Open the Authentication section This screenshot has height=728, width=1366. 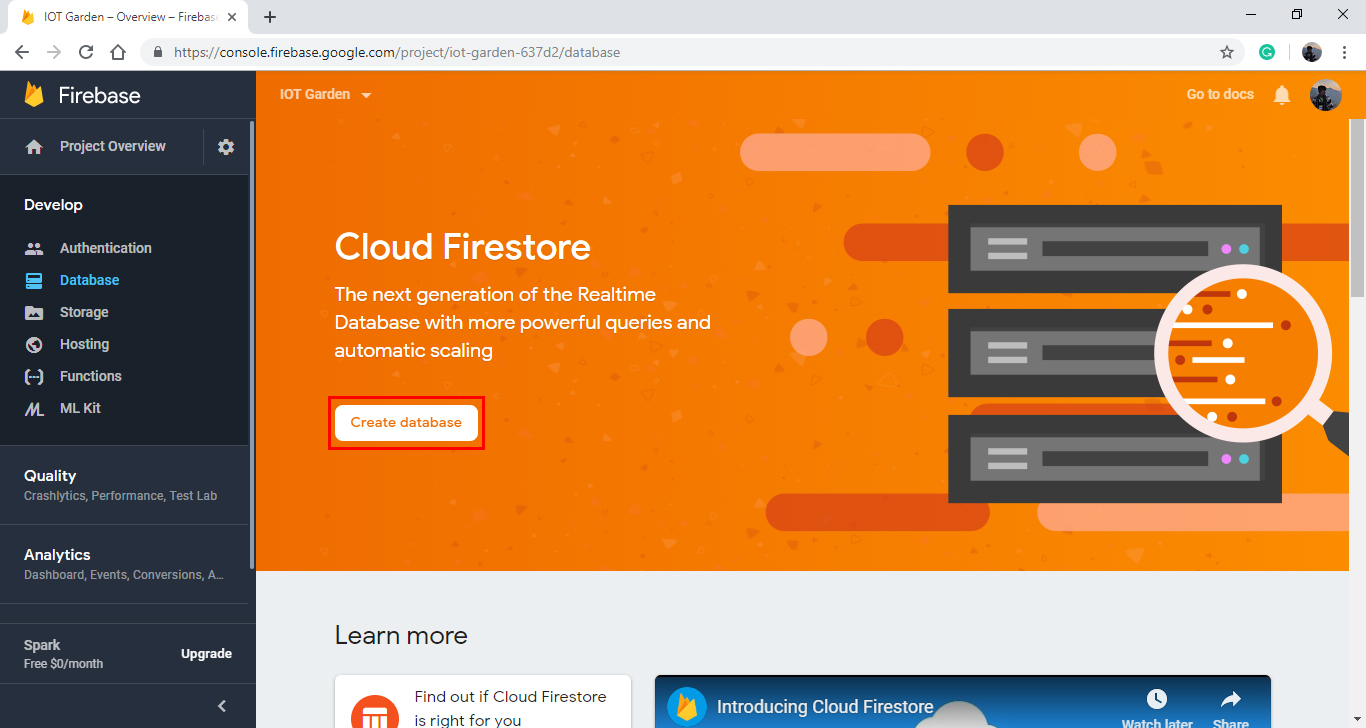(105, 247)
